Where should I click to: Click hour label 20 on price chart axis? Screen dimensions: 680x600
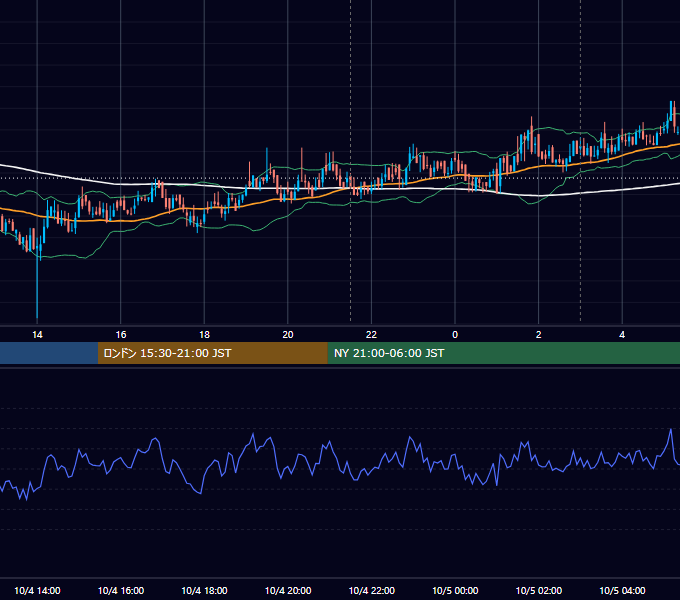click(288, 335)
